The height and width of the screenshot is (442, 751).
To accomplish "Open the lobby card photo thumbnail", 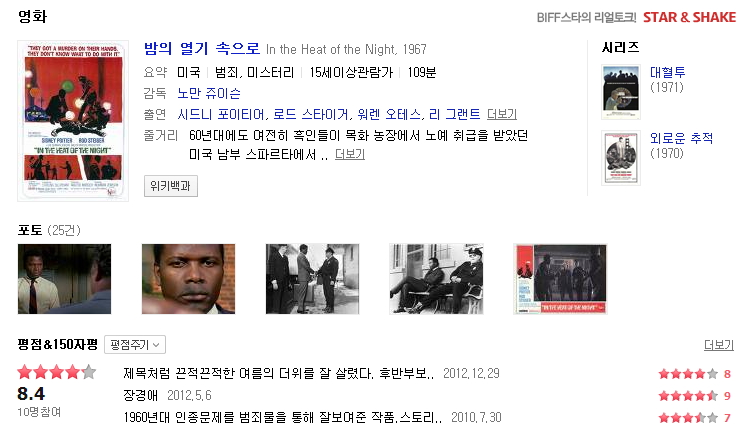I will tap(560, 279).
